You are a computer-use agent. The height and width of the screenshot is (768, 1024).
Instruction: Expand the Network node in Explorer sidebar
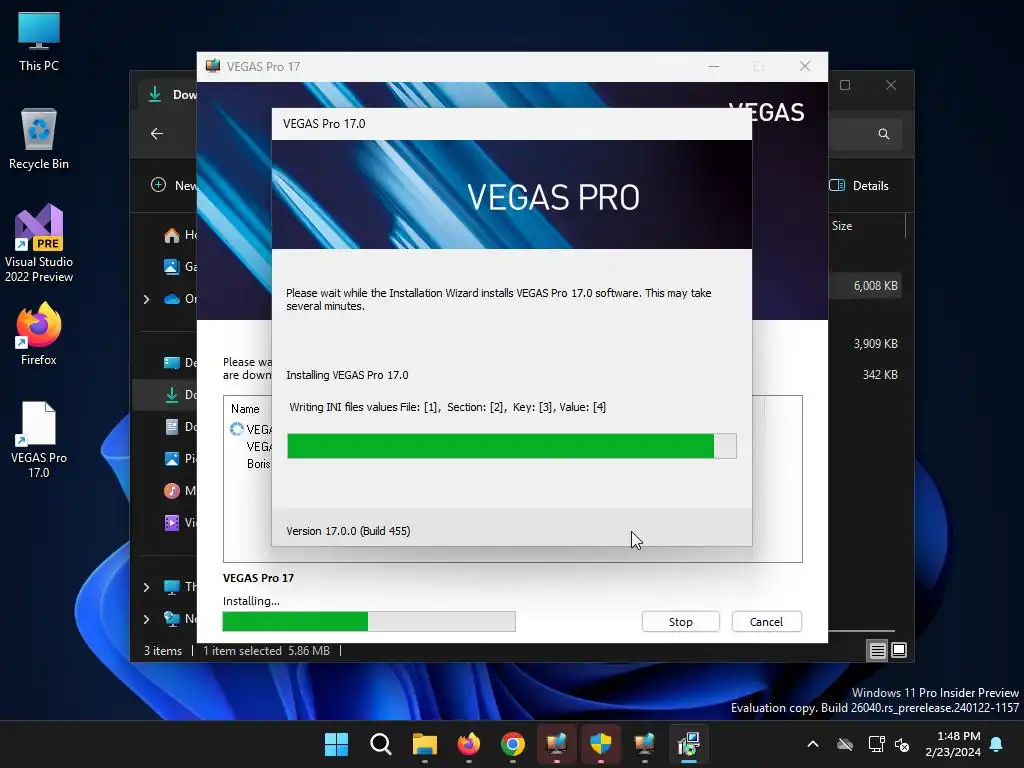click(x=146, y=619)
